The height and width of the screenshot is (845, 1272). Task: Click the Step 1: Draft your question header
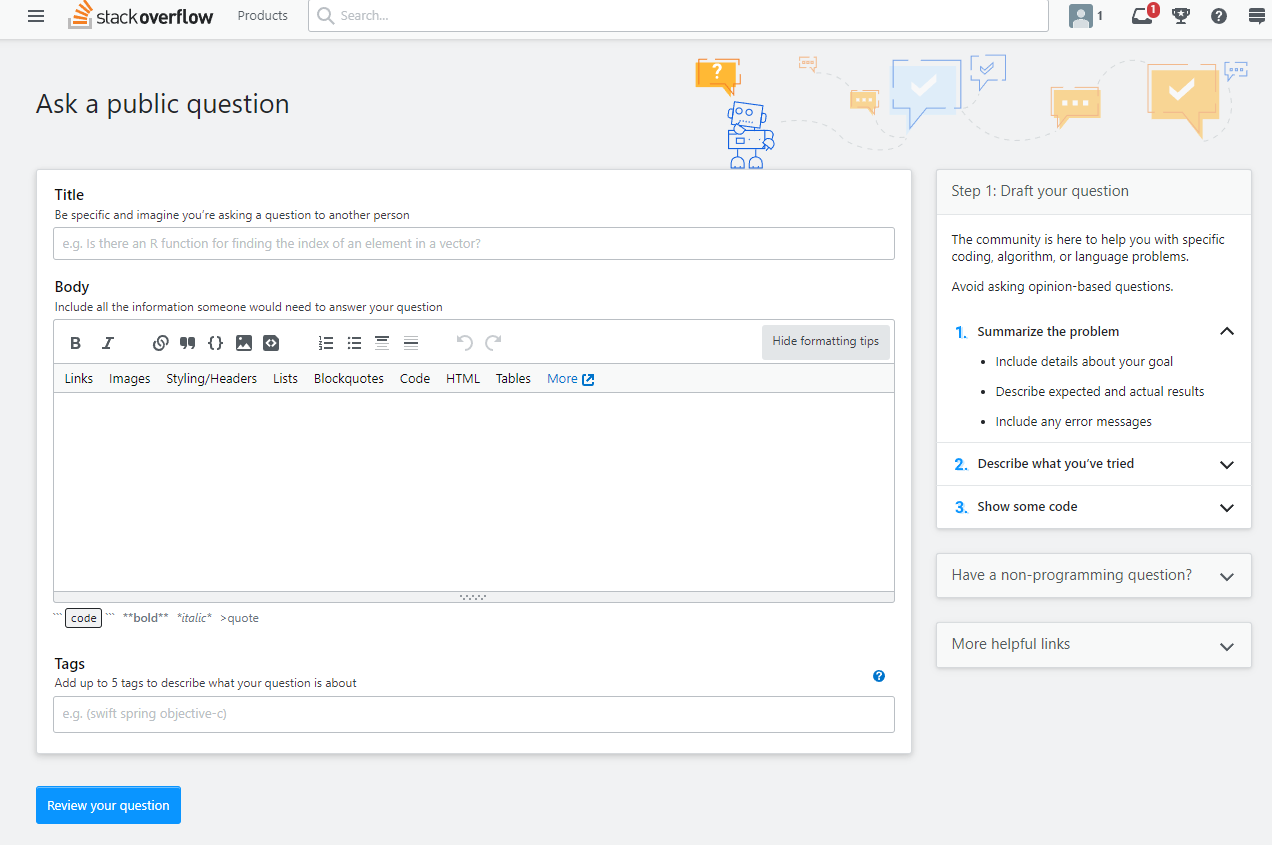click(1094, 192)
